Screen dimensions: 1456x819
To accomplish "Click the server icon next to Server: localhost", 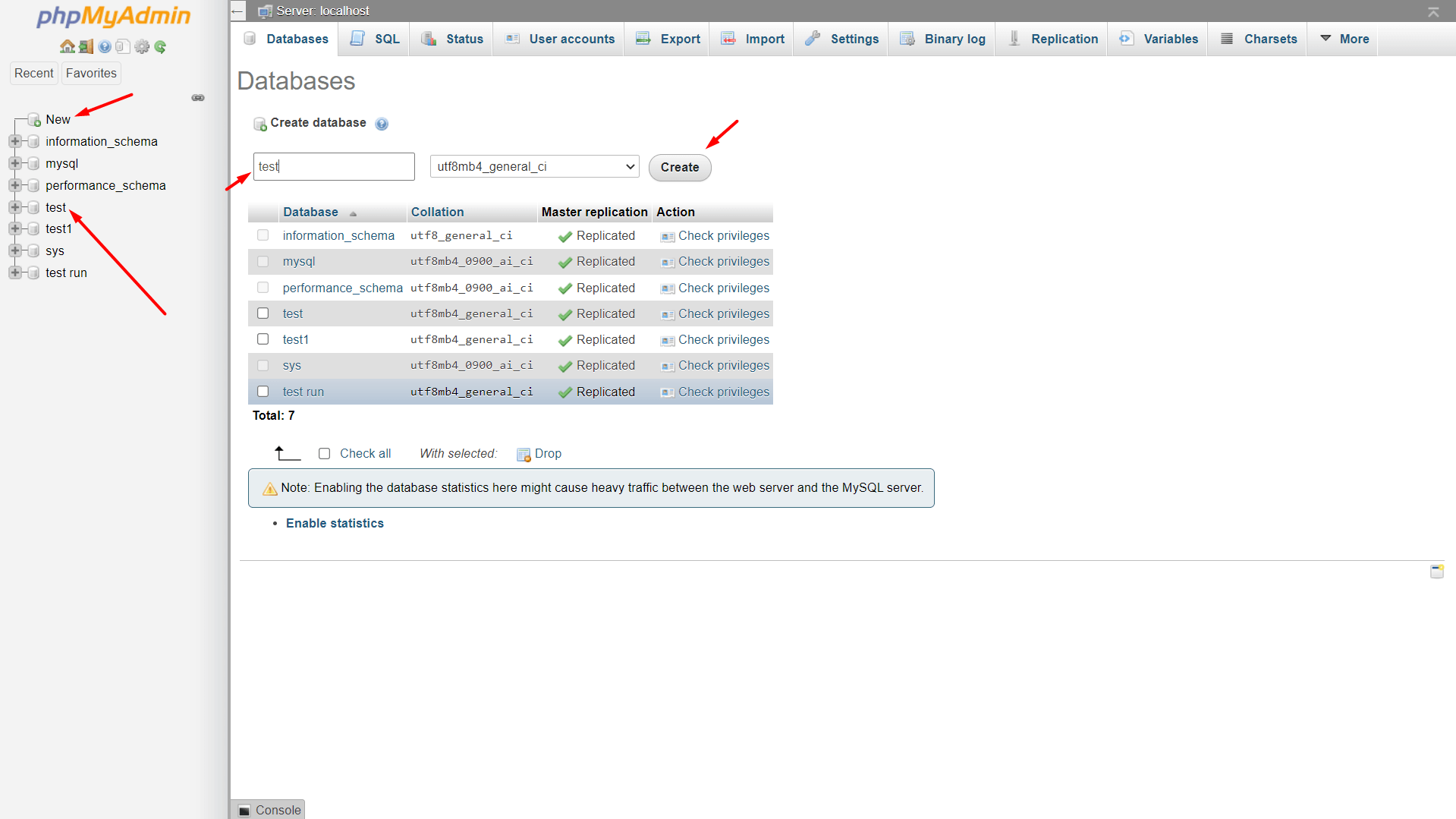I will point(265,11).
